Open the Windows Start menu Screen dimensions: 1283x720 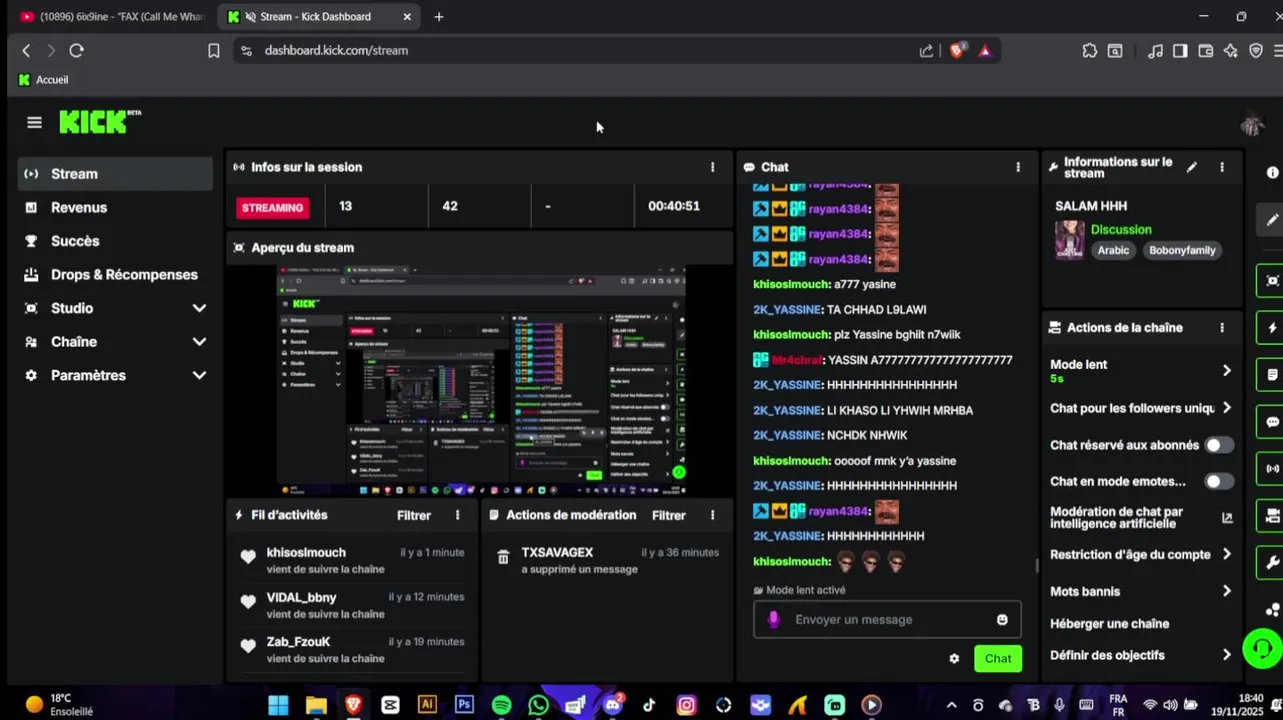coord(278,705)
